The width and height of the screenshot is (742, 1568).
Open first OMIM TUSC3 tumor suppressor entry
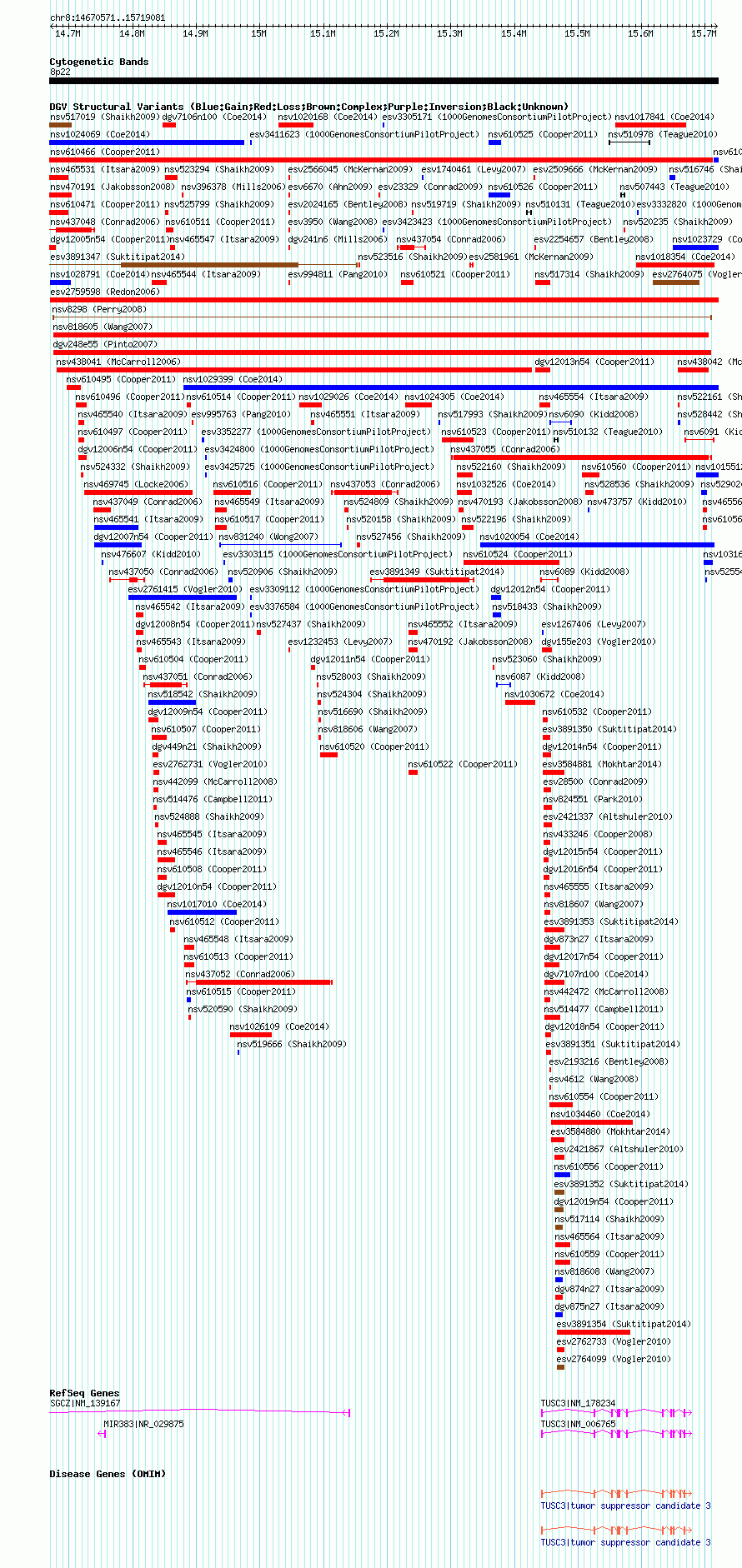pos(626,1506)
